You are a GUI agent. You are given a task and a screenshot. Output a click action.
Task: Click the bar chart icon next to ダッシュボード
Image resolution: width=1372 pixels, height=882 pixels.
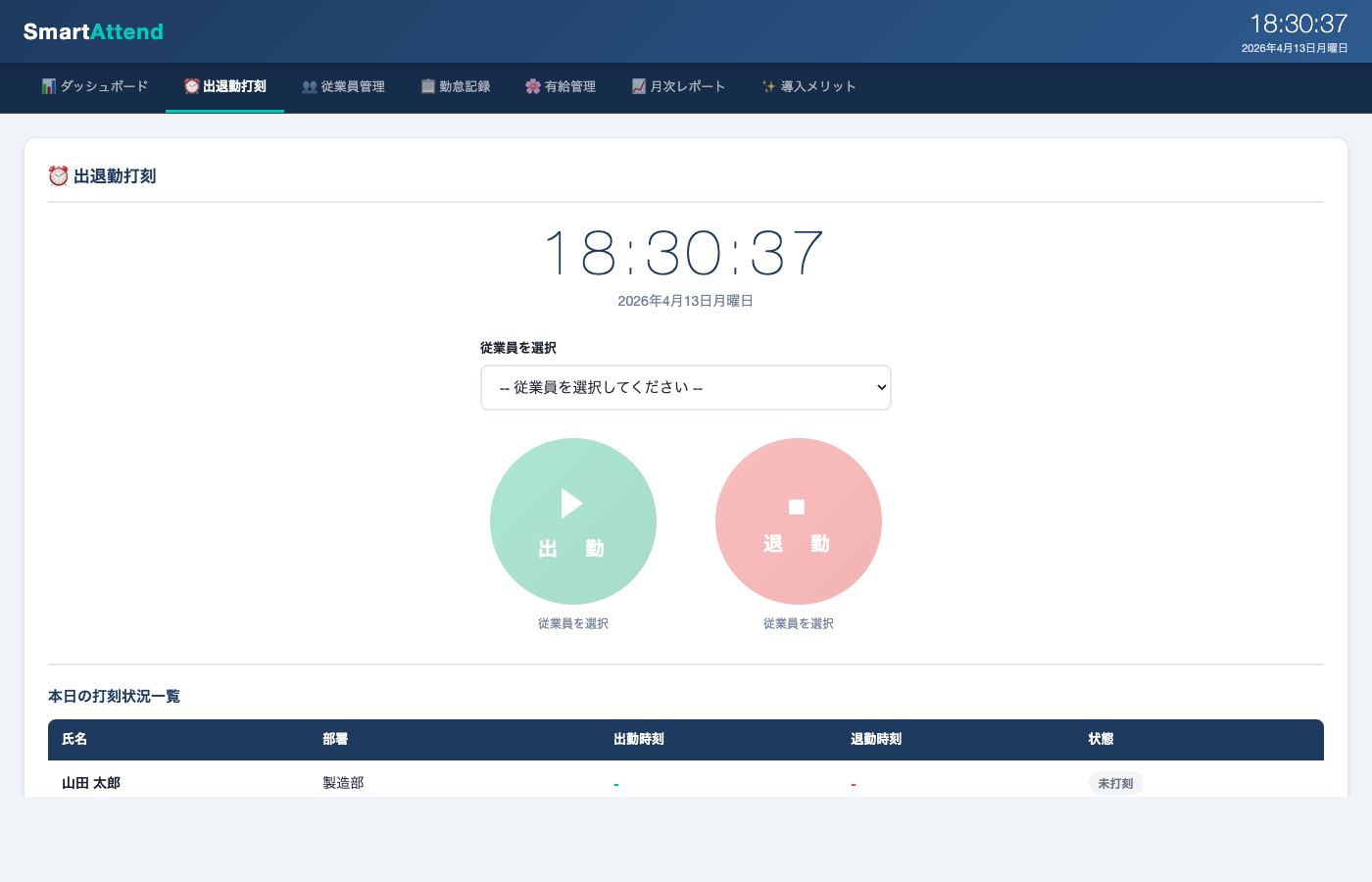point(49,86)
